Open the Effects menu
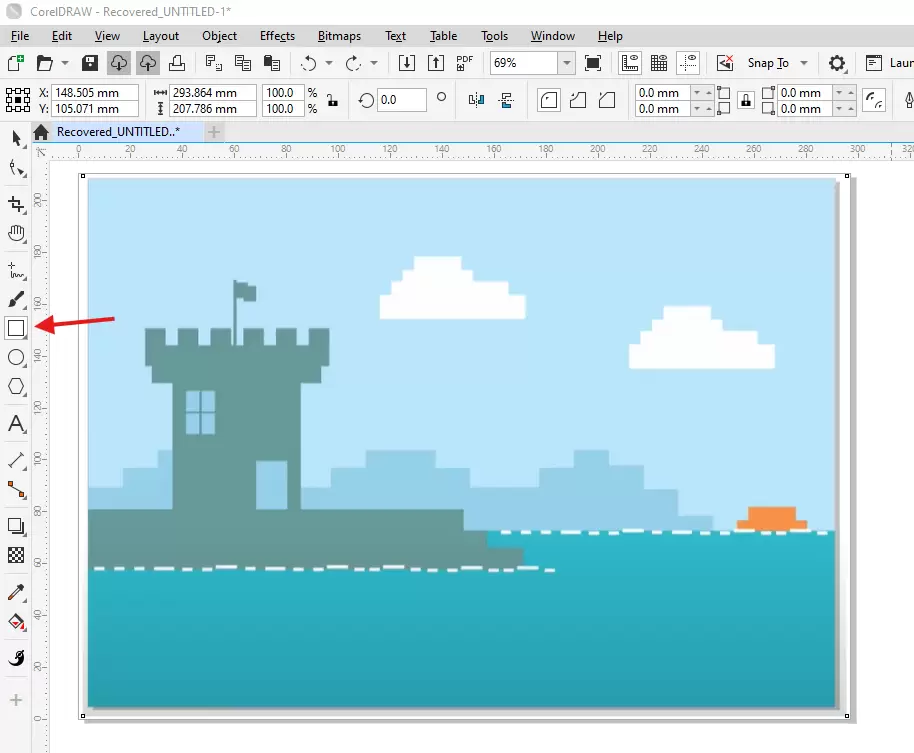 pos(277,36)
